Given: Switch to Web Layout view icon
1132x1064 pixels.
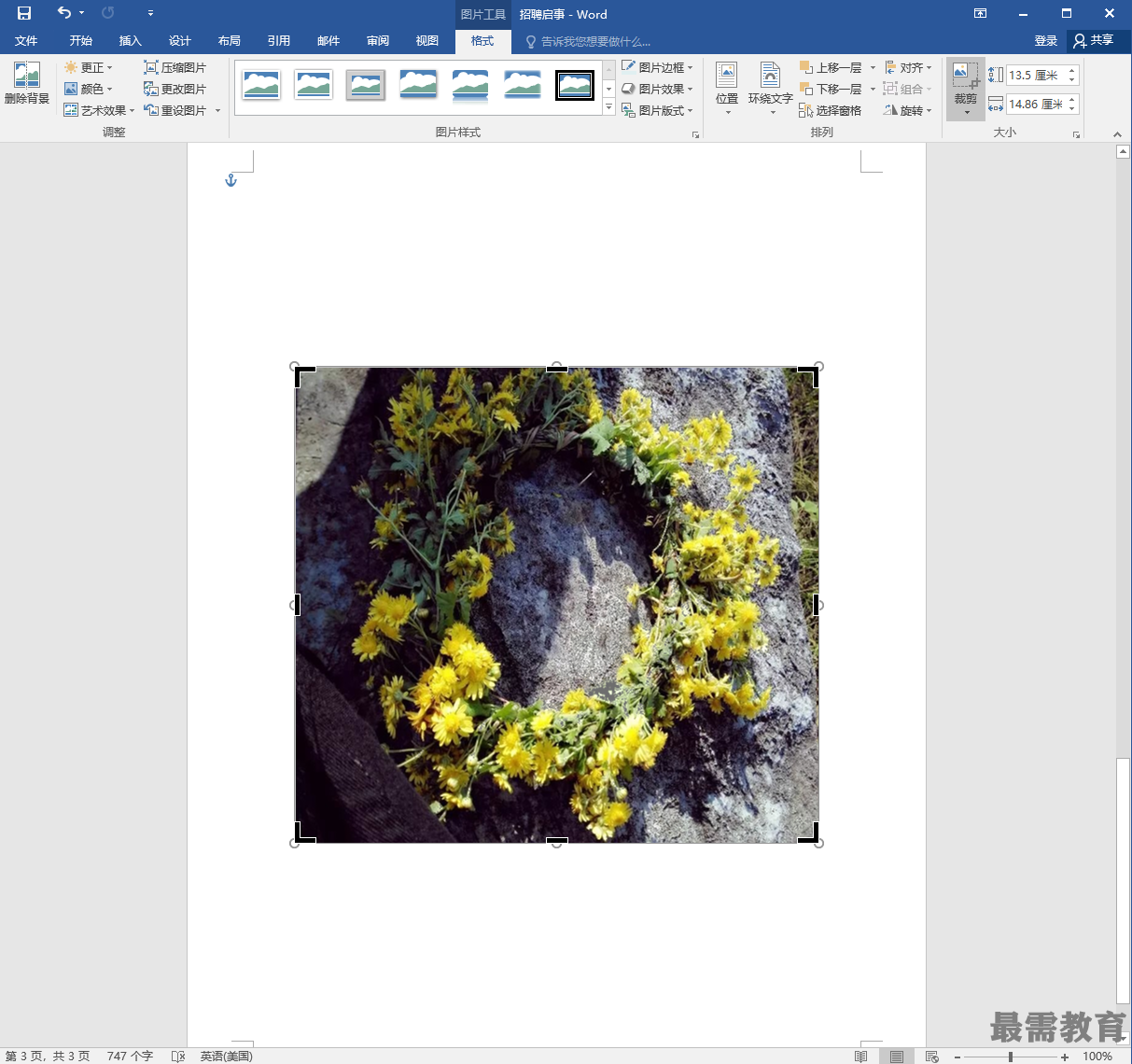Looking at the screenshot, I should point(931,1056).
